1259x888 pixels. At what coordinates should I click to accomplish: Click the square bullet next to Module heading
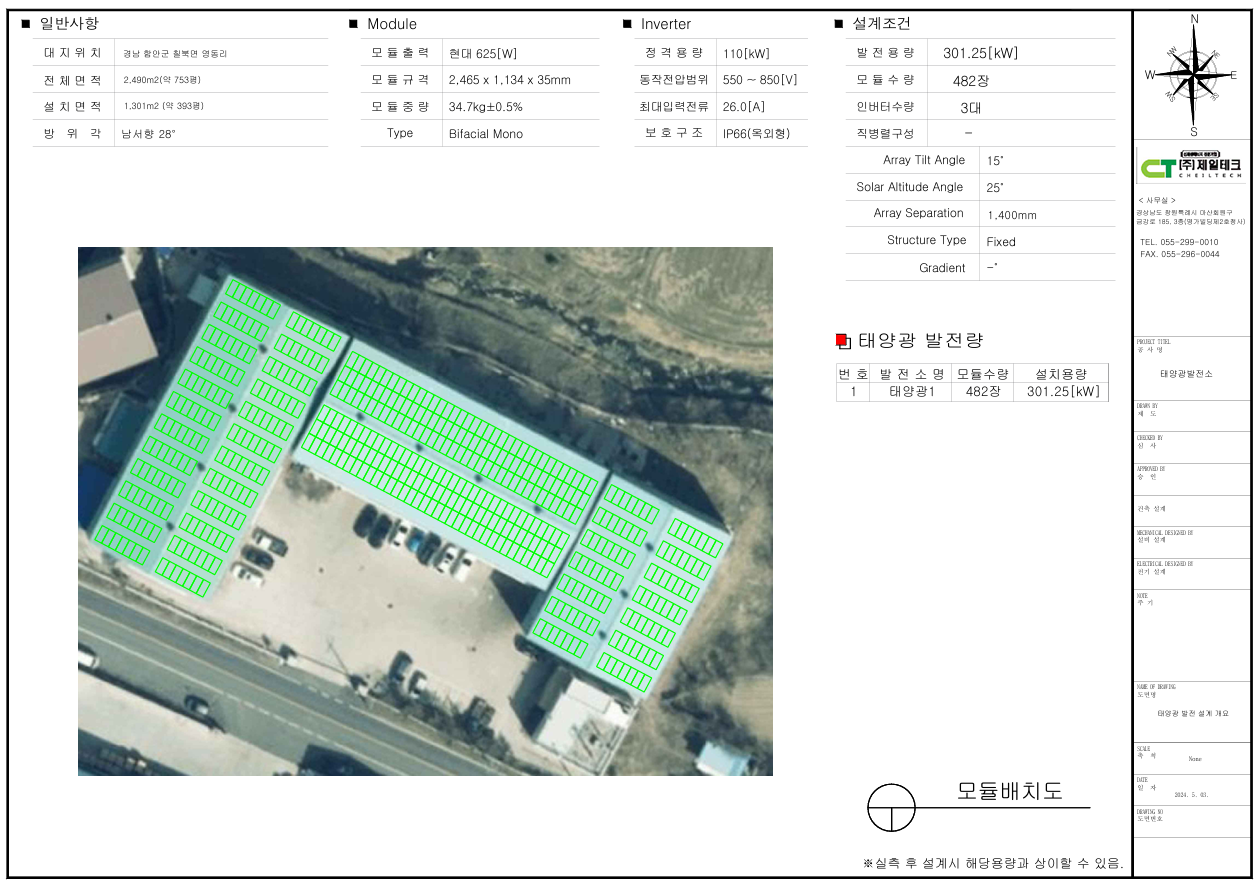[353, 24]
